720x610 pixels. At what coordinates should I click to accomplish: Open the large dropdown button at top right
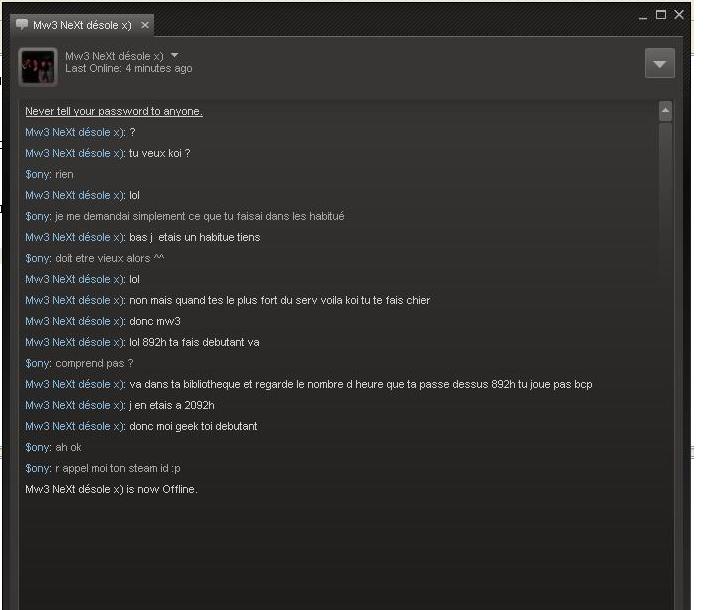point(660,63)
